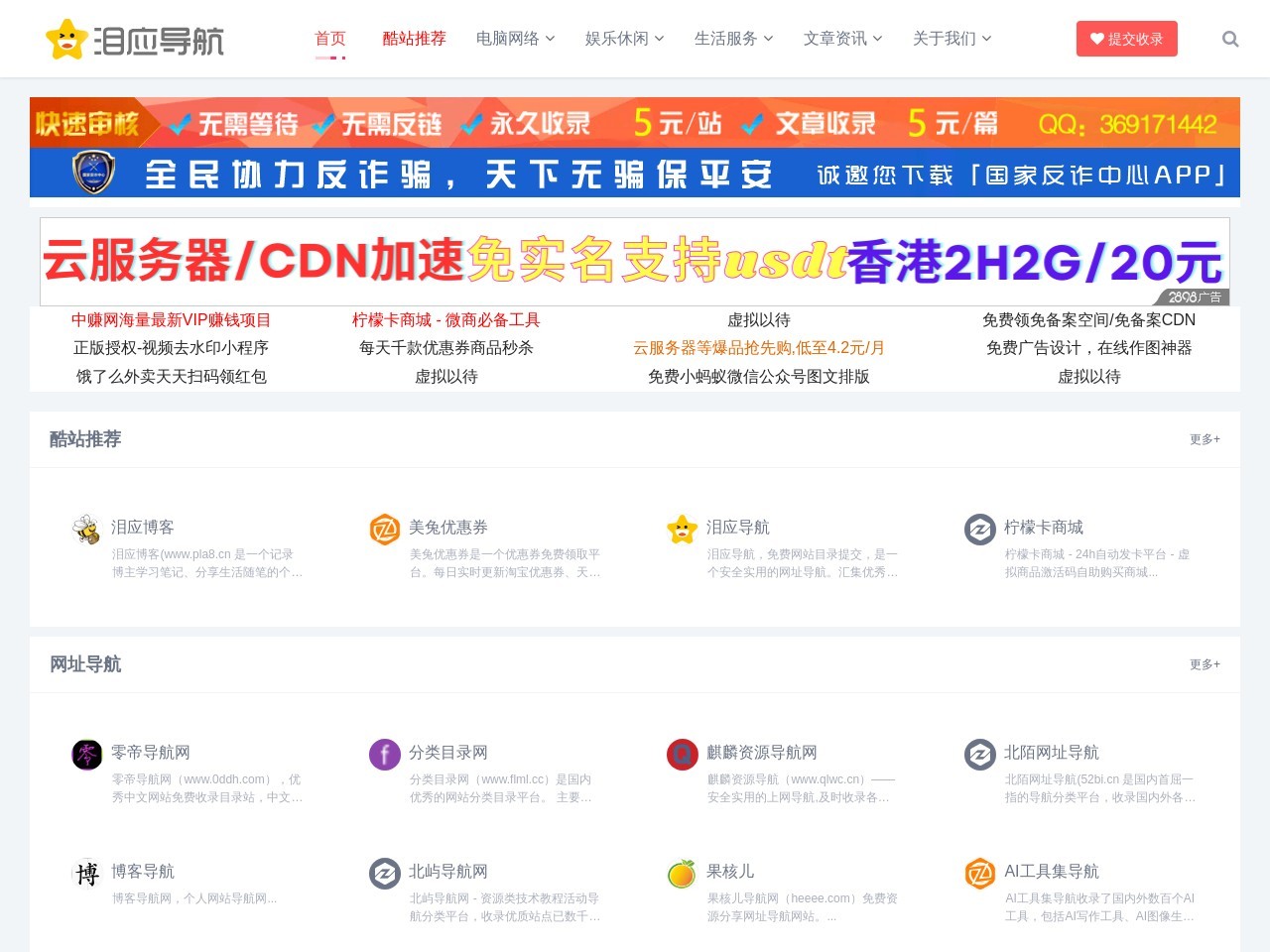Image resolution: width=1270 pixels, height=952 pixels.
Task: Select the 美兔优惠券 site icon
Action: 384,530
